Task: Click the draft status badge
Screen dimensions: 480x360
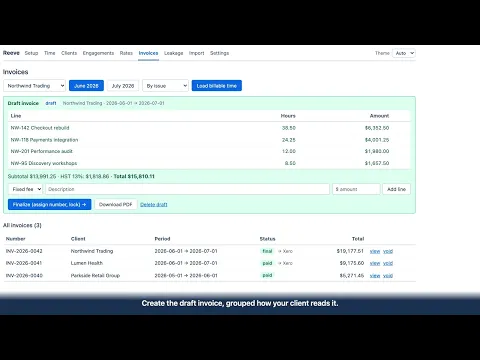Action: [x=51, y=103]
